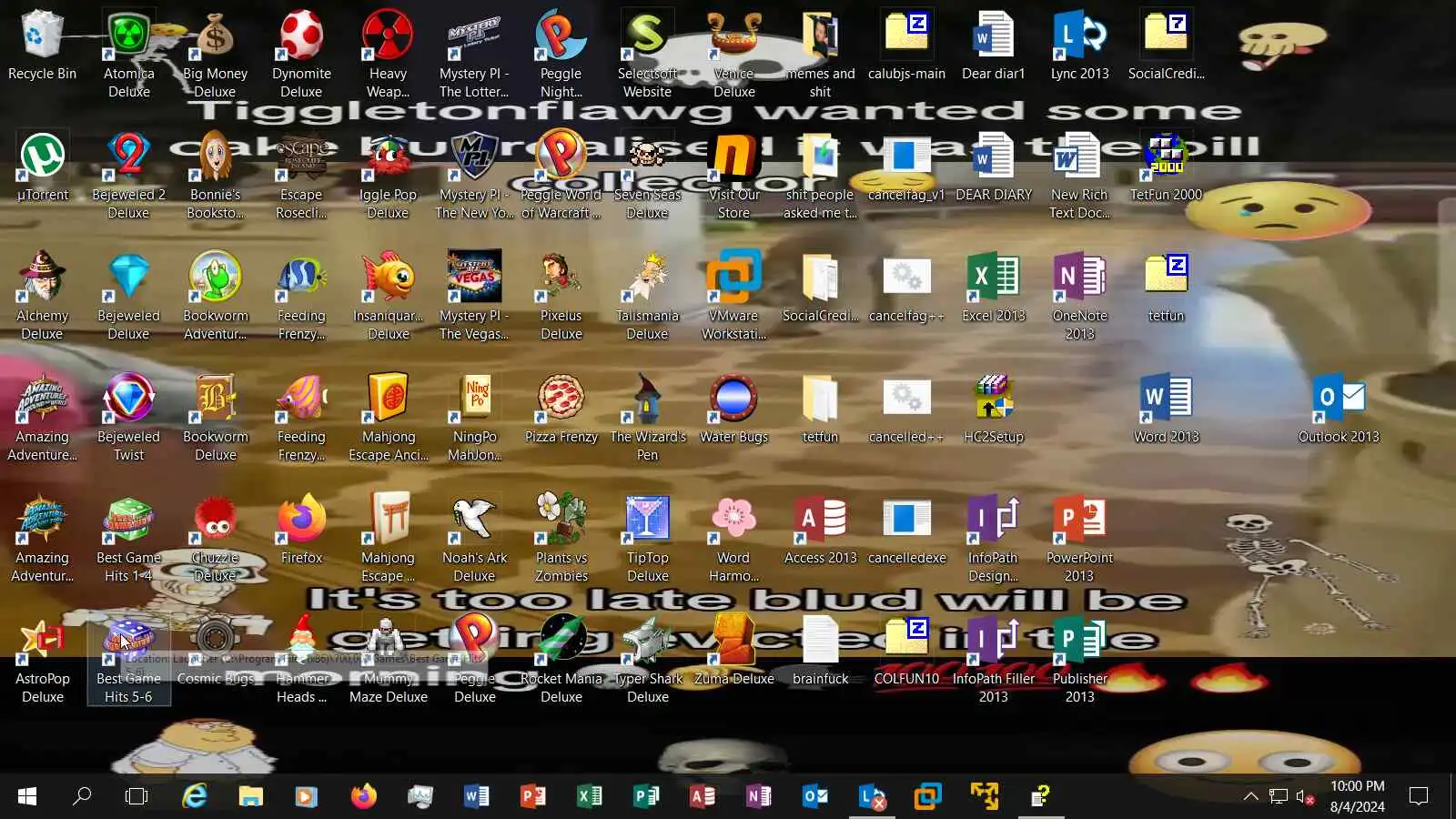Select the NingPo MahJong icon
1456x819 pixels.
tap(474, 418)
